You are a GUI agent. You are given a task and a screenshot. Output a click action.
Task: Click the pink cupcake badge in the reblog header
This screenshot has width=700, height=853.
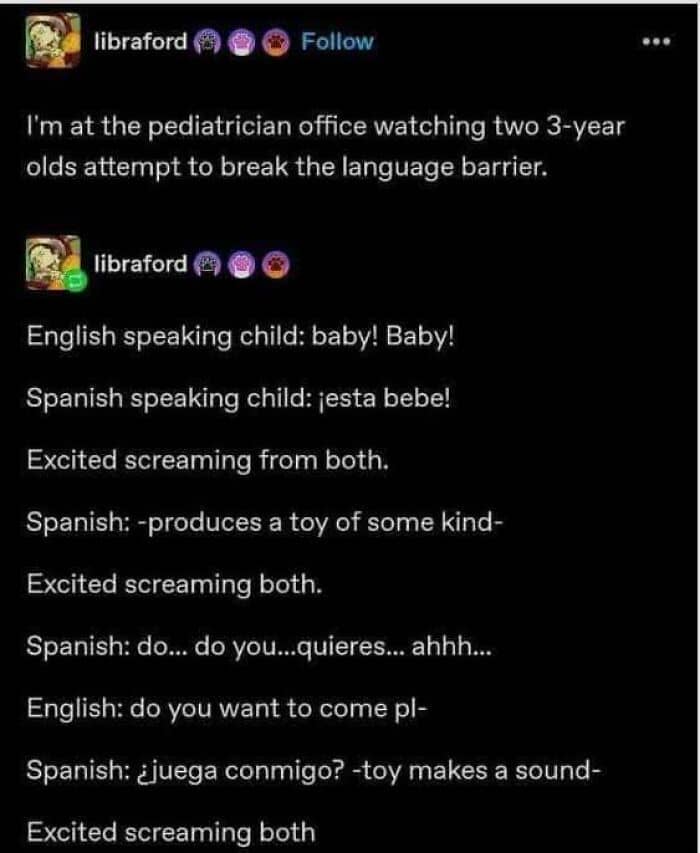241,265
